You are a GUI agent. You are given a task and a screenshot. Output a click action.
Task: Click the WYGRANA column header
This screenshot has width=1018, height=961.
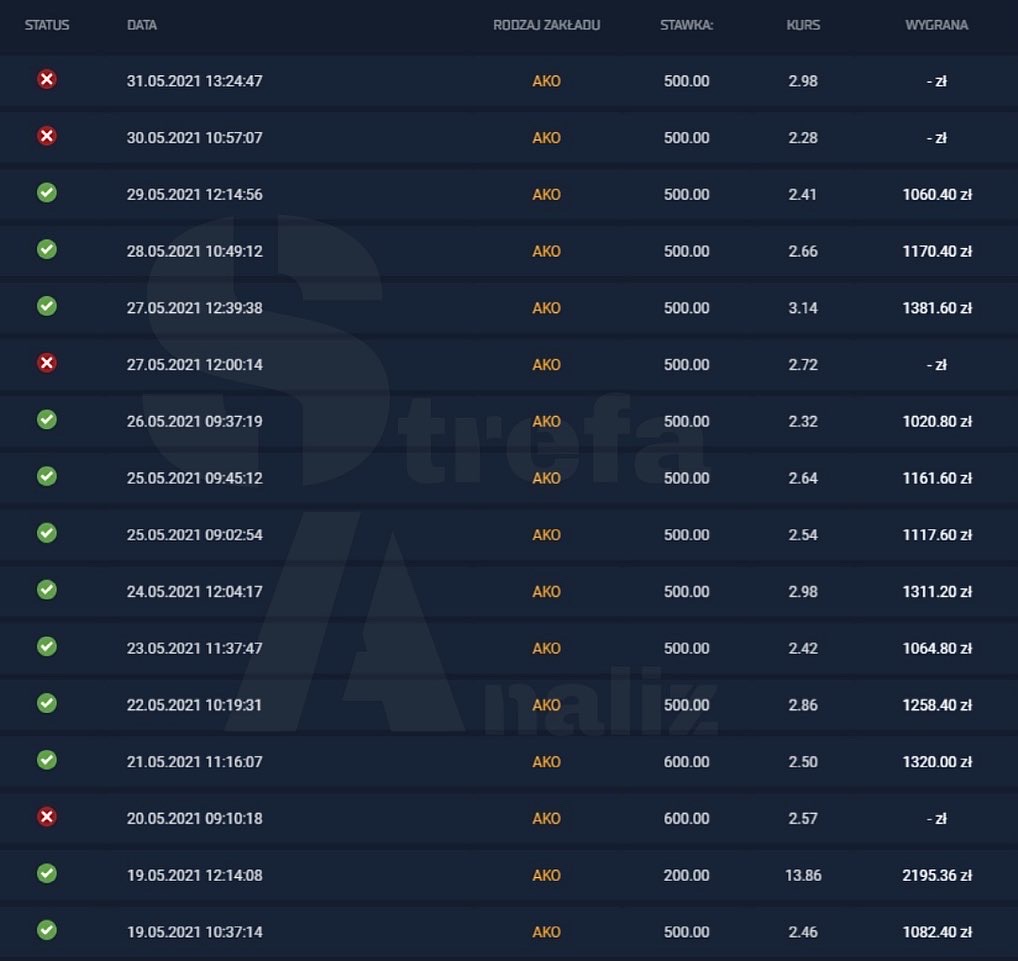[937, 25]
